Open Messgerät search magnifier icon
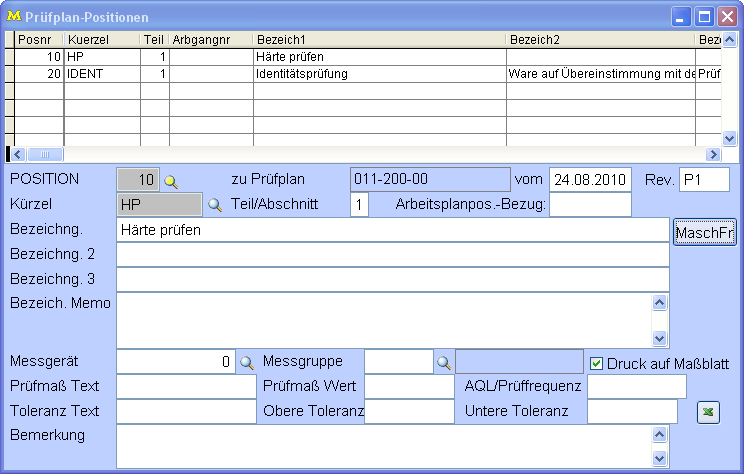Viewport: 744px width, 474px height. pos(247,363)
